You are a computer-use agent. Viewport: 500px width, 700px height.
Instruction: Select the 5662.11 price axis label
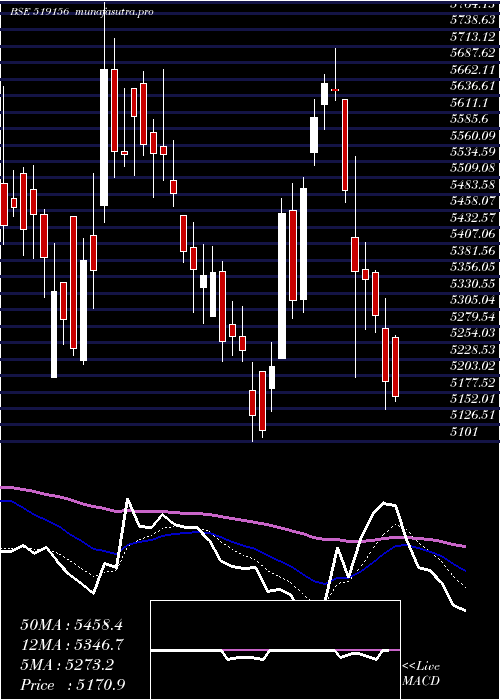pyautogui.click(x=473, y=69)
